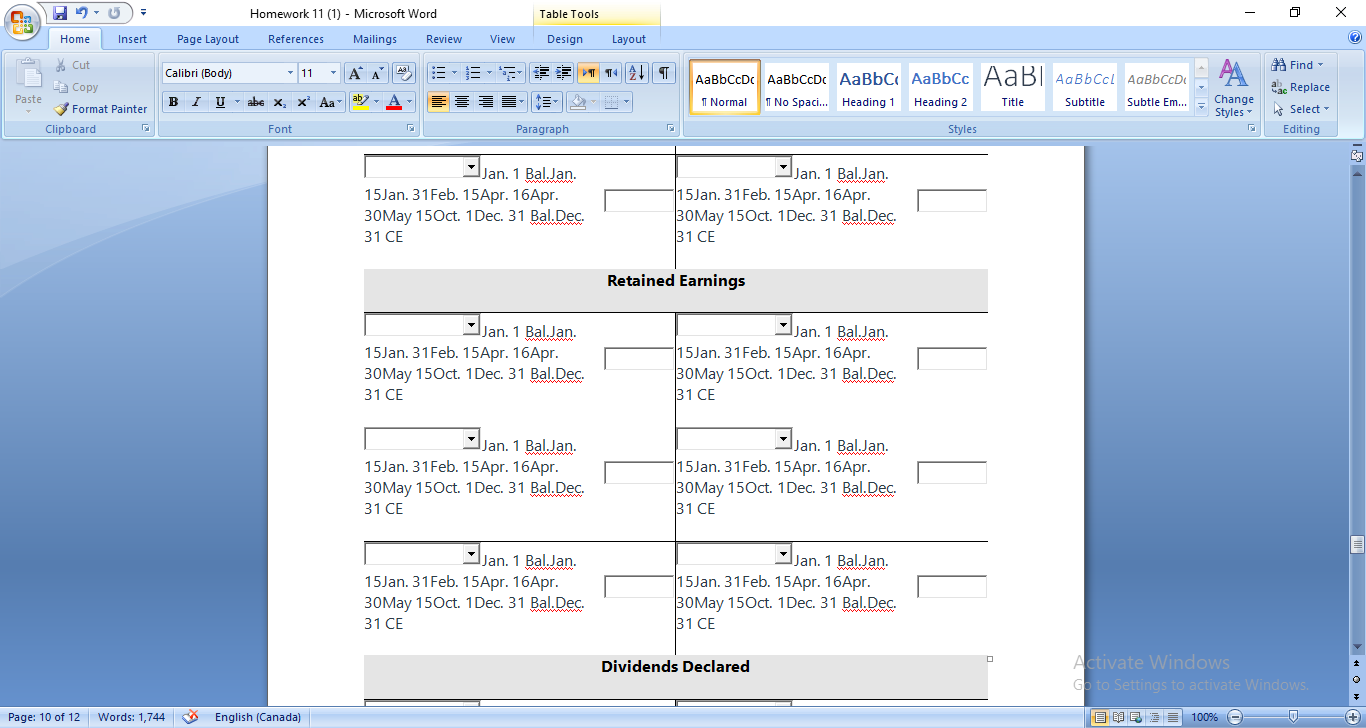Image resolution: width=1366 pixels, height=728 pixels.
Task: Click language English (Canada) in status bar
Action: click(258, 717)
